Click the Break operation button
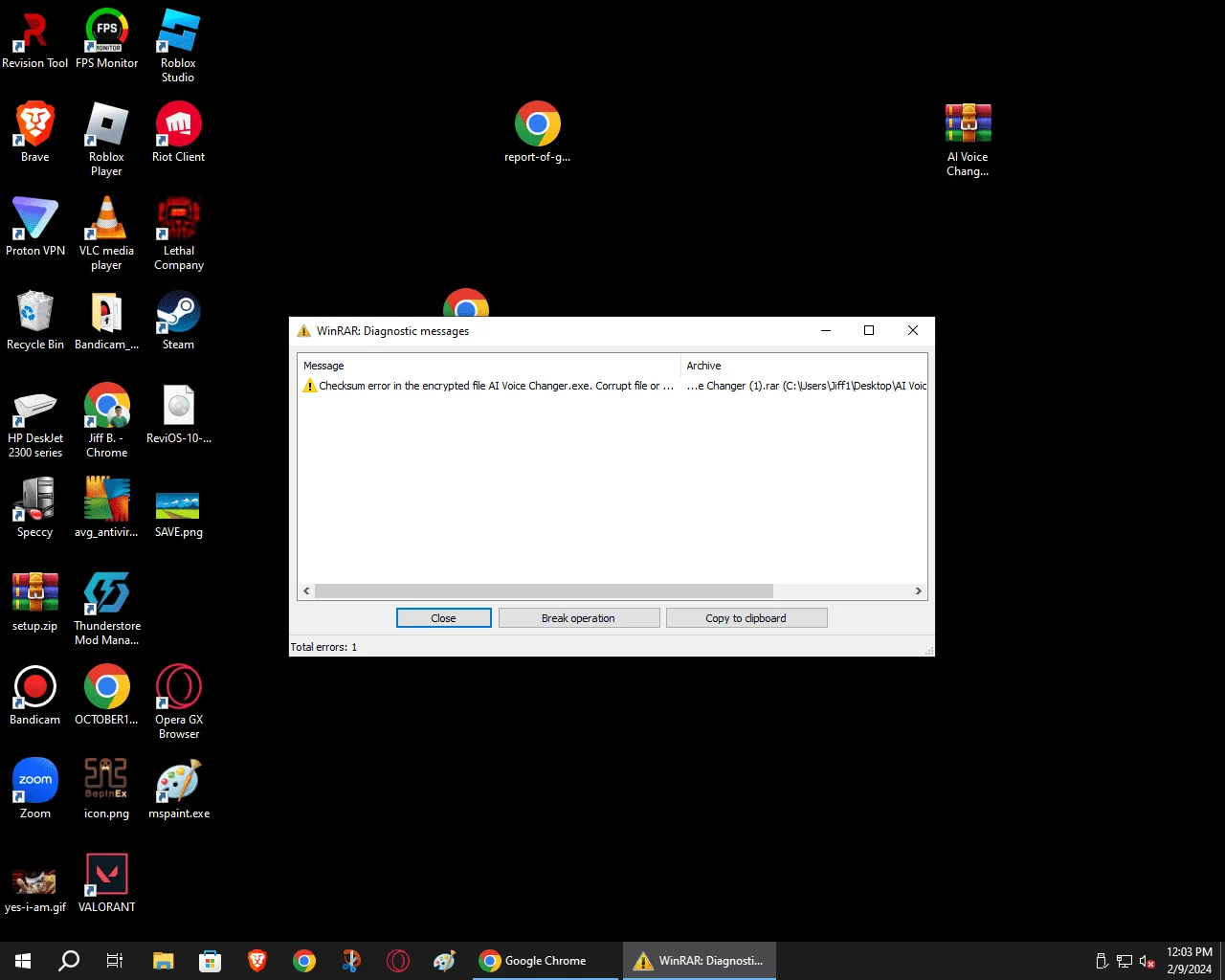Screen dimensions: 1225x980 click(579, 618)
